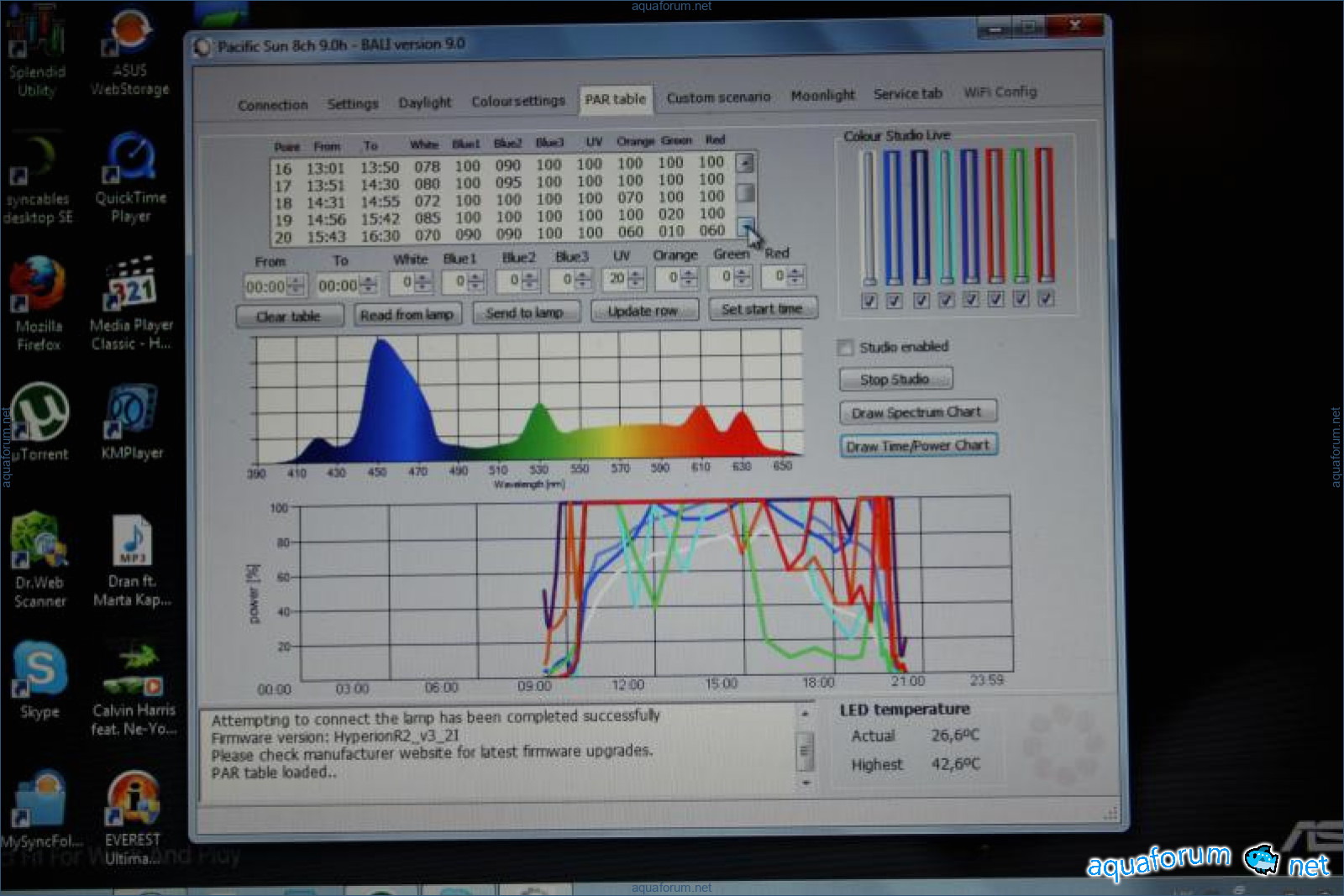This screenshot has width=1344, height=896.
Task: Click Draw Spectrum Chart button
Action: tap(917, 412)
